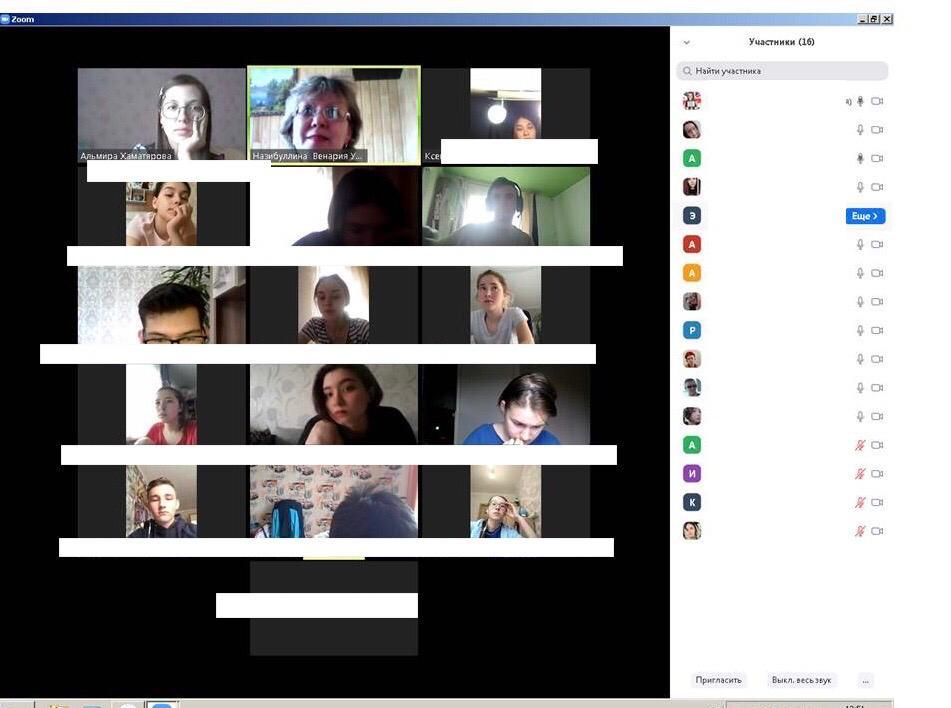Unmute the dark К participant's crossed-out microphone

point(859,503)
